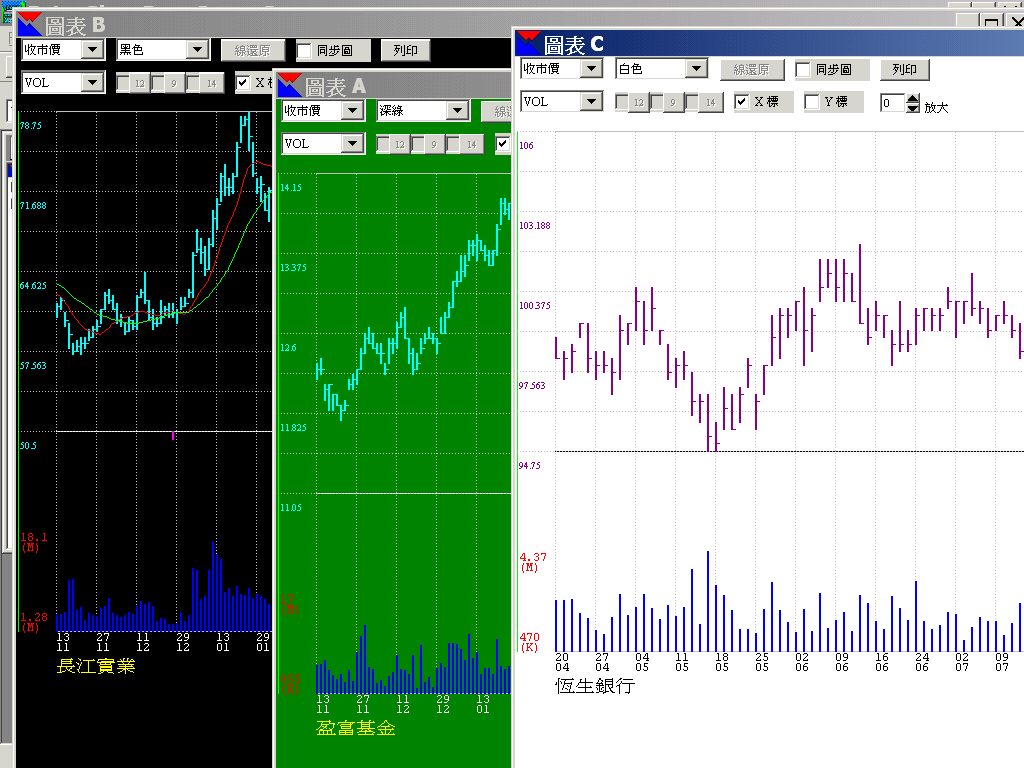Toggle 9 checkbox in chart A
This screenshot has width=1024, height=768.
pyautogui.click(x=418, y=144)
